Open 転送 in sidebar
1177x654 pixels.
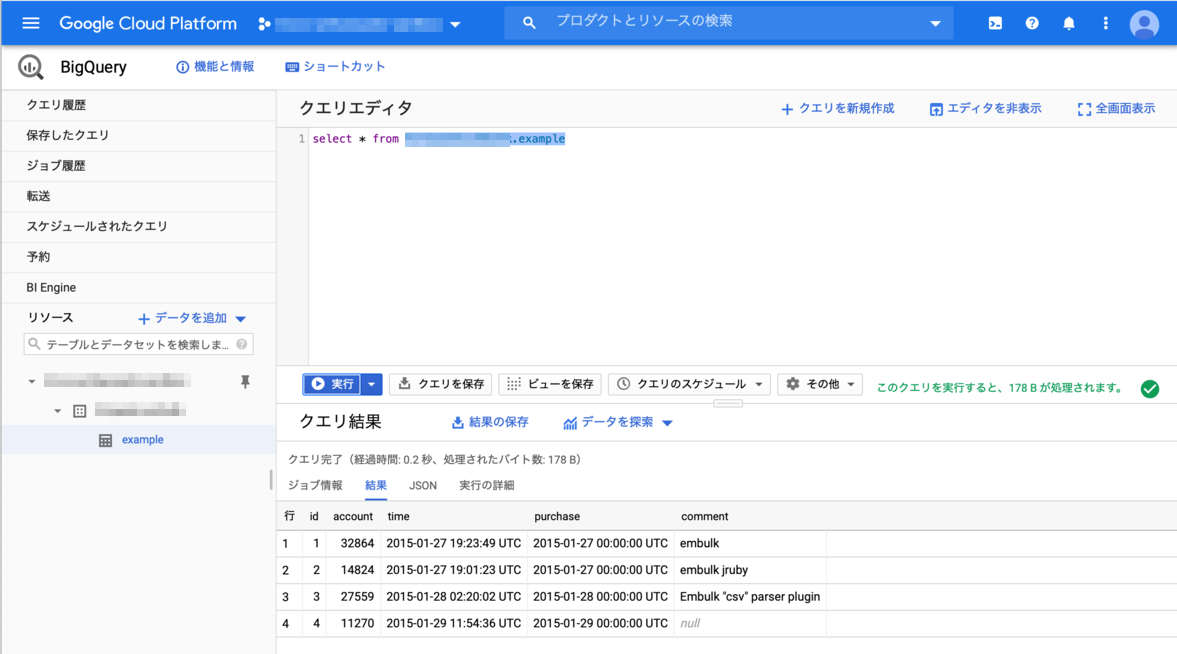[139, 196]
